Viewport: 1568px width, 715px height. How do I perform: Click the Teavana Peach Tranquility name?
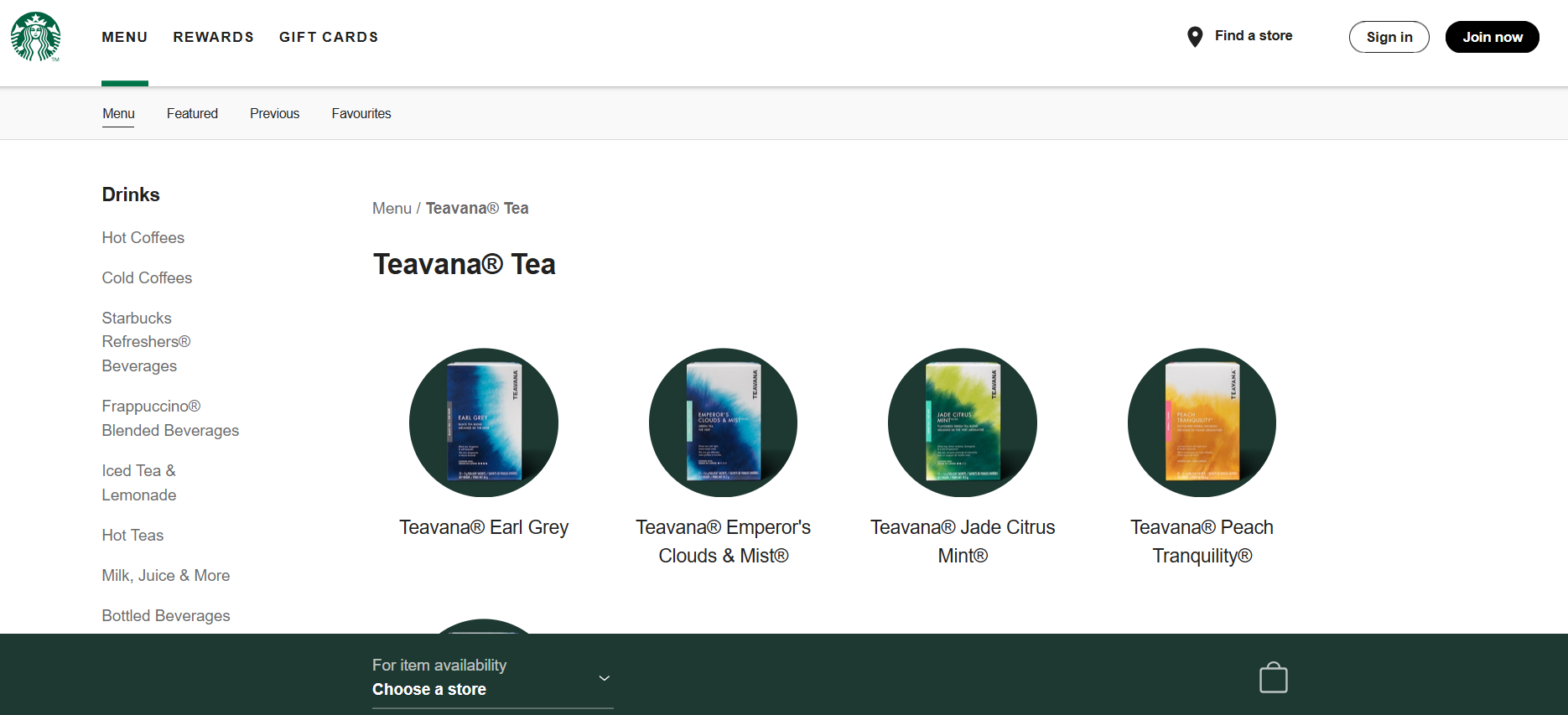click(1202, 541)
